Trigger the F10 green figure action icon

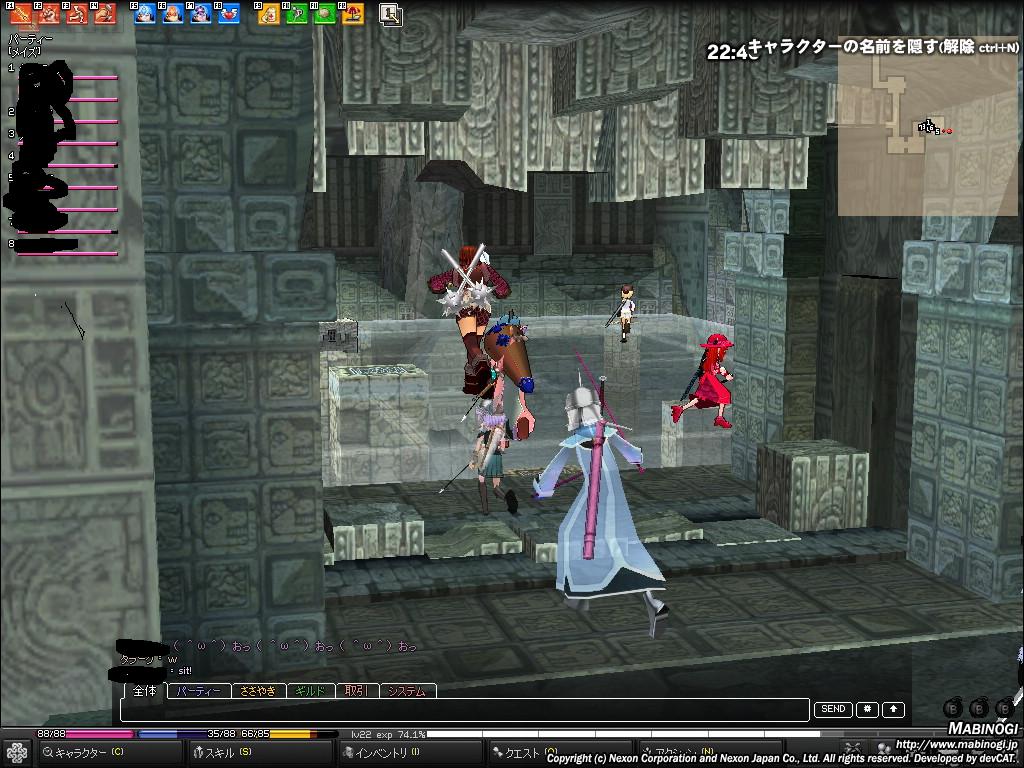coord(296,14)
